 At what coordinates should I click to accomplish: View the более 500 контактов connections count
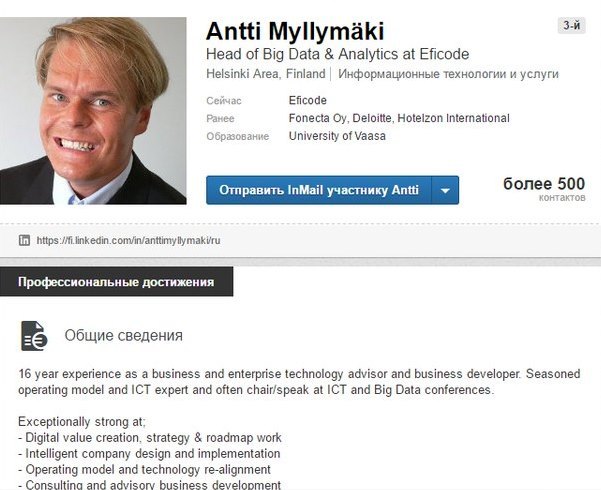click(x=543, y=188)
